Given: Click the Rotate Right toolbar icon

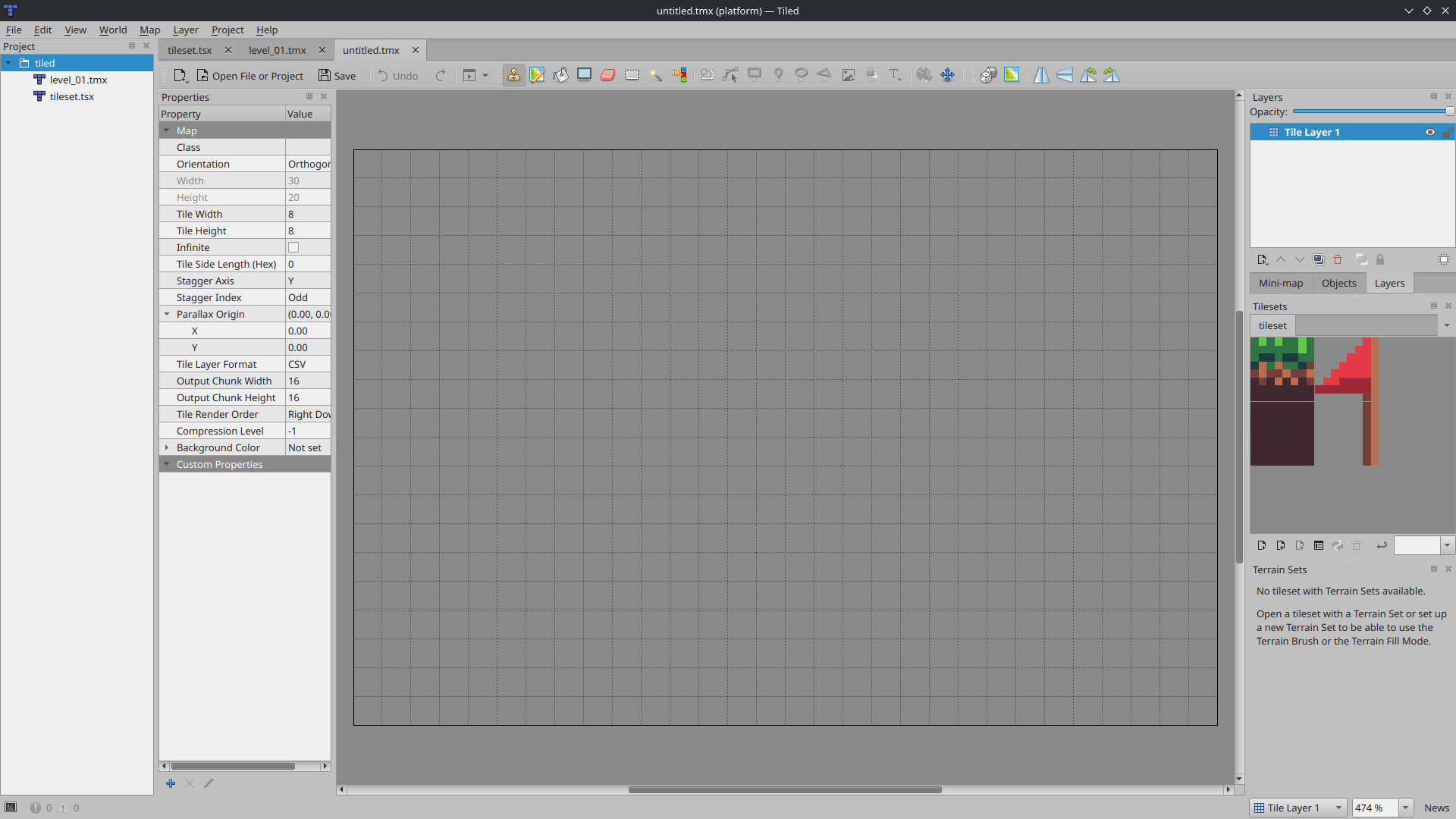Looking at the screenshot, I should coord(1112,75).
